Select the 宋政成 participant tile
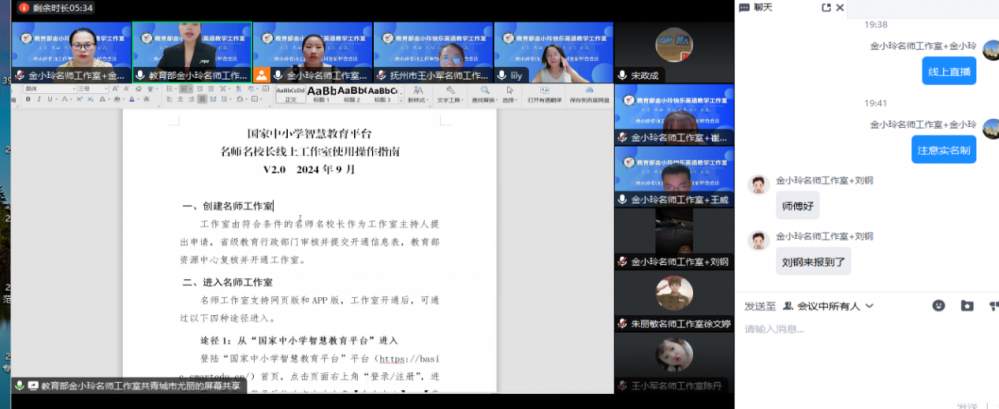Viewport: 999px width, 409px height. [x=674, y=52]
